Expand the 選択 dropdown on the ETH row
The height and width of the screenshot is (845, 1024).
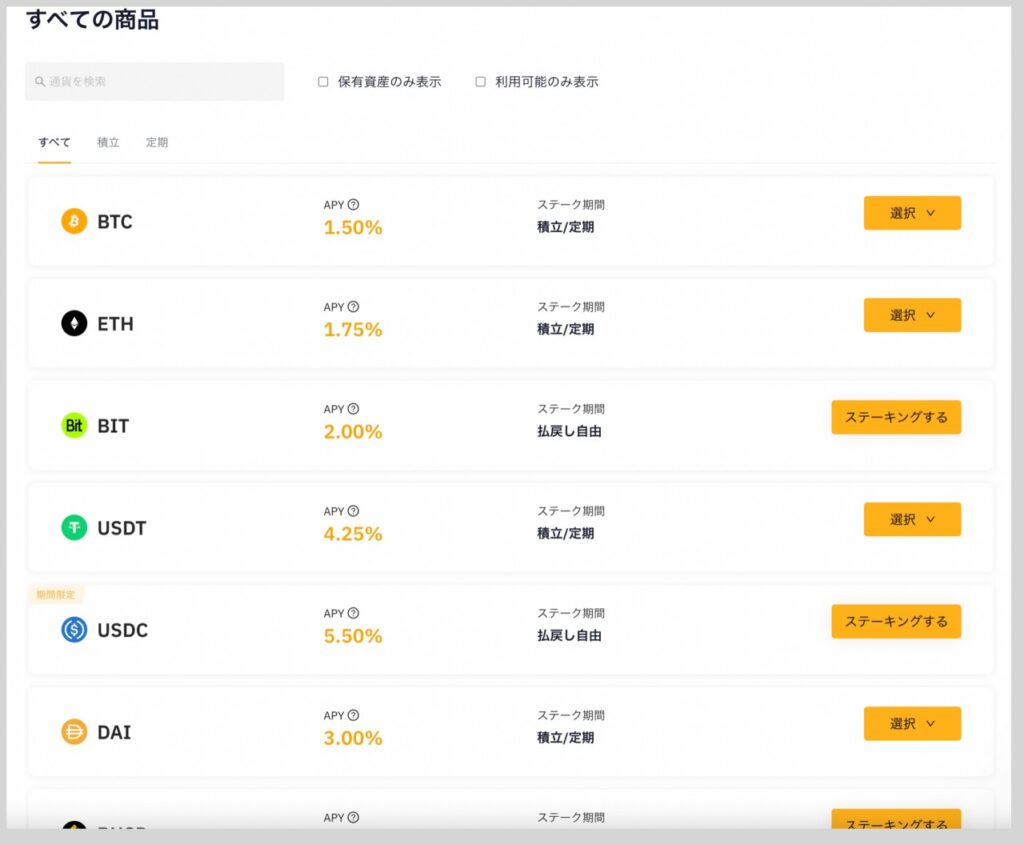pos(911,315)
